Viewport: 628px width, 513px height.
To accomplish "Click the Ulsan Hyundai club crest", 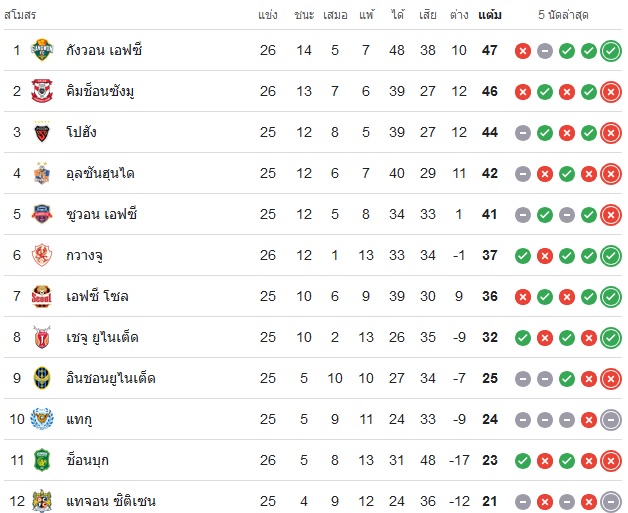I will pos(42,173).
